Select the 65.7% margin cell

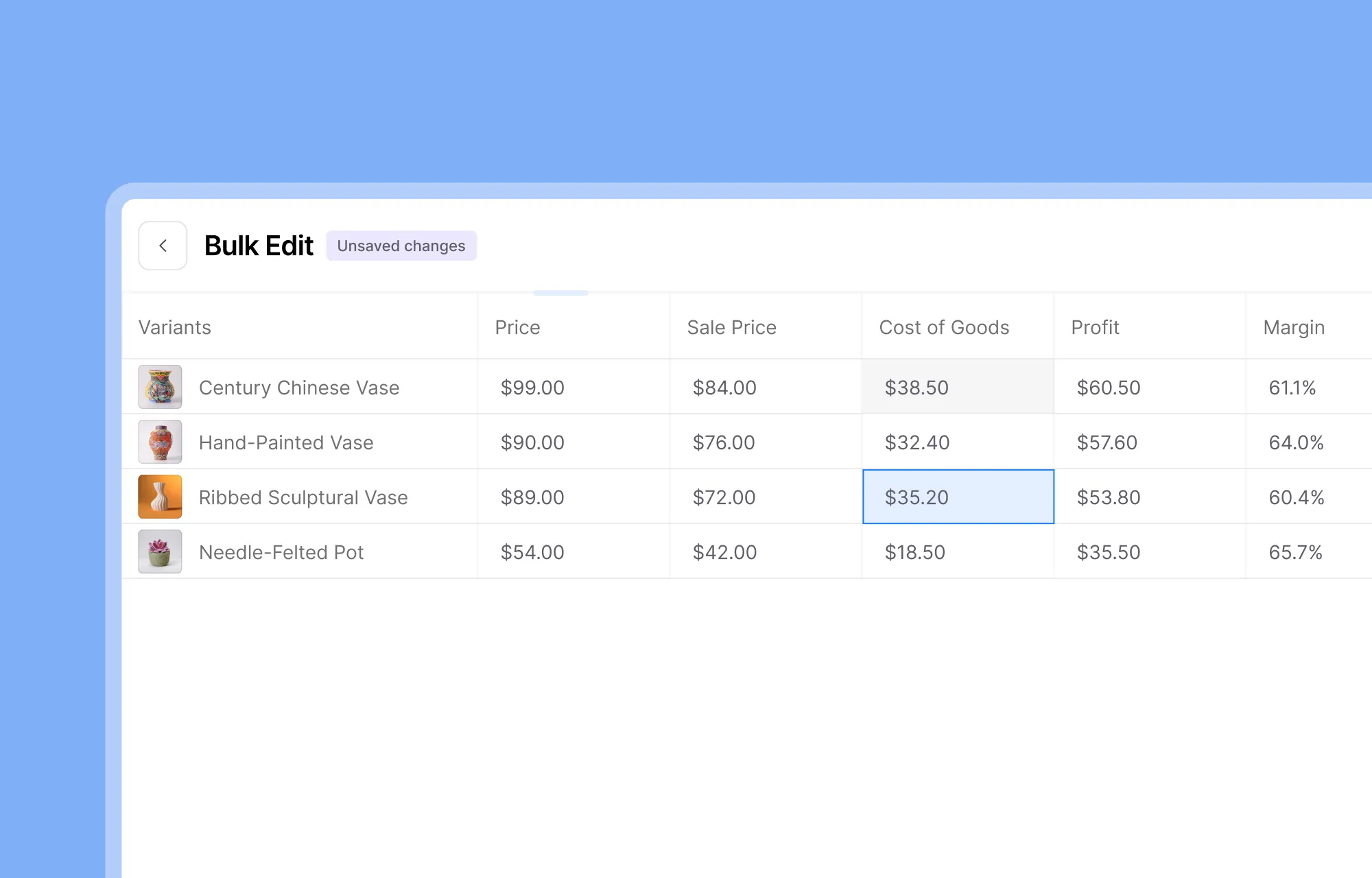click(x=1310, y=551)
